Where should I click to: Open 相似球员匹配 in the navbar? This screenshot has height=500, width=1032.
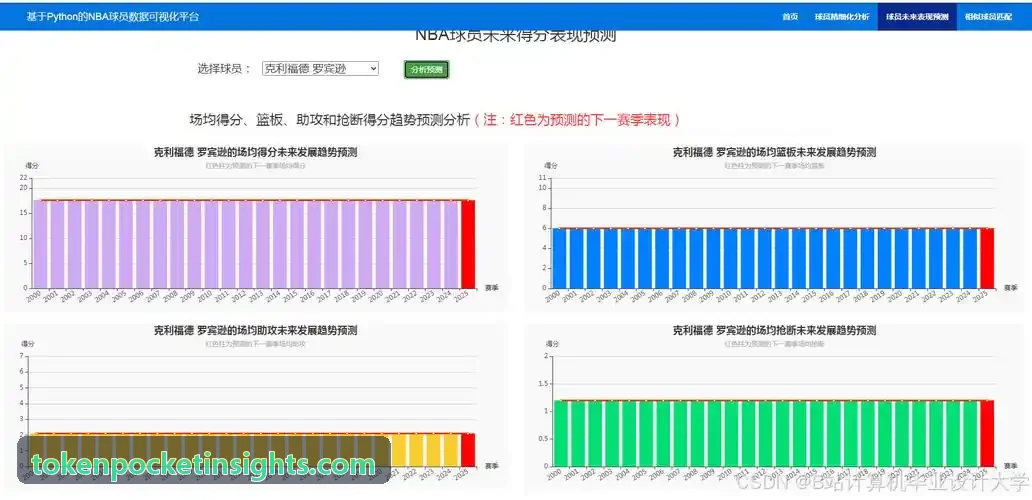click(x=989, y=17)
